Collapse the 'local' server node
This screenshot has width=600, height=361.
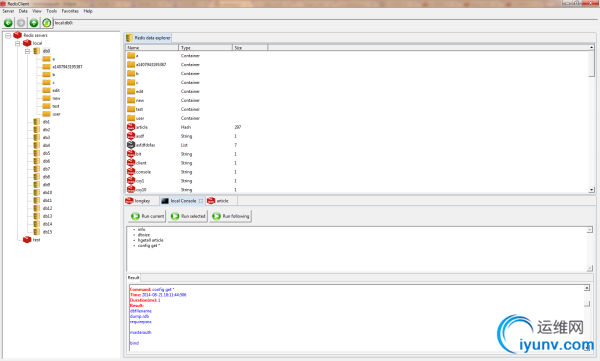click(18, 43)
